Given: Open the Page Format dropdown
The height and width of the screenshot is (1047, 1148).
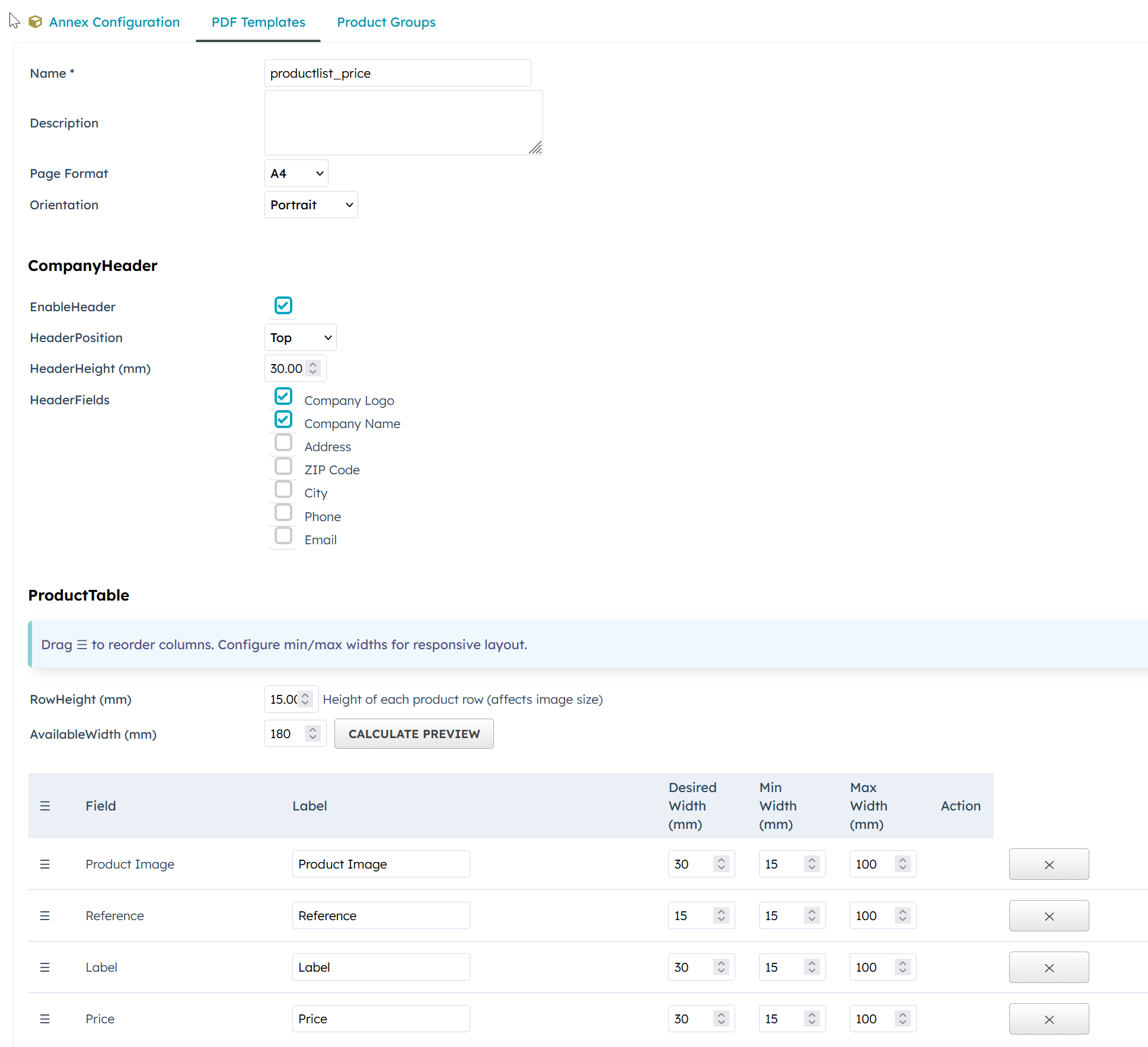Looking at the screenshot, I should coord(296,174).
